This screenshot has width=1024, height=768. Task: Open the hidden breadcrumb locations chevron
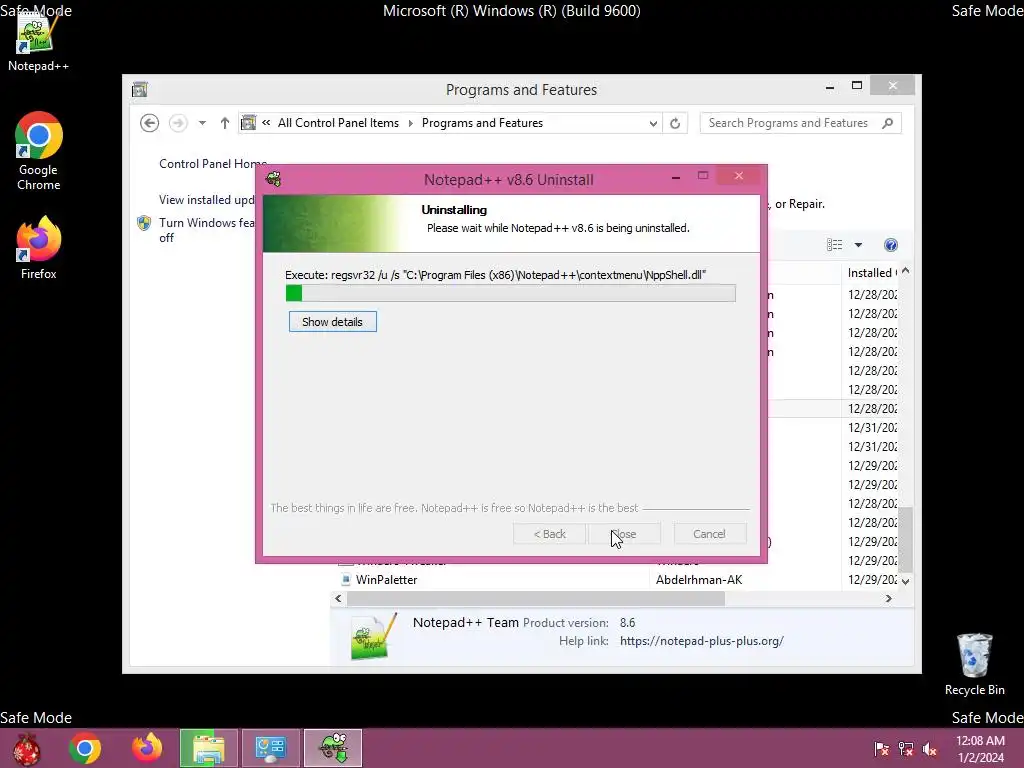point(266,122)
